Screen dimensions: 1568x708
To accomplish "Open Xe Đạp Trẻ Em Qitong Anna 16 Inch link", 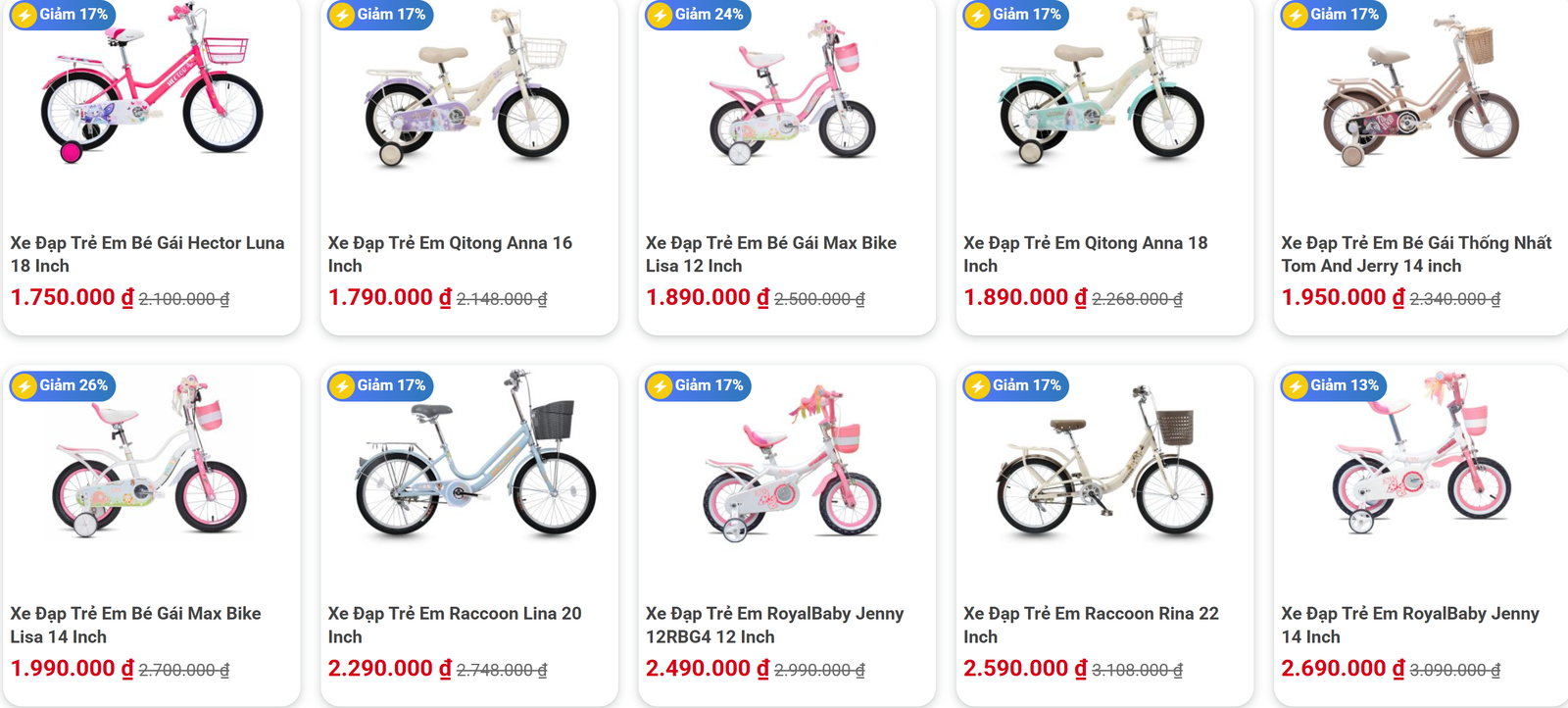I will (x=450, y=254).
